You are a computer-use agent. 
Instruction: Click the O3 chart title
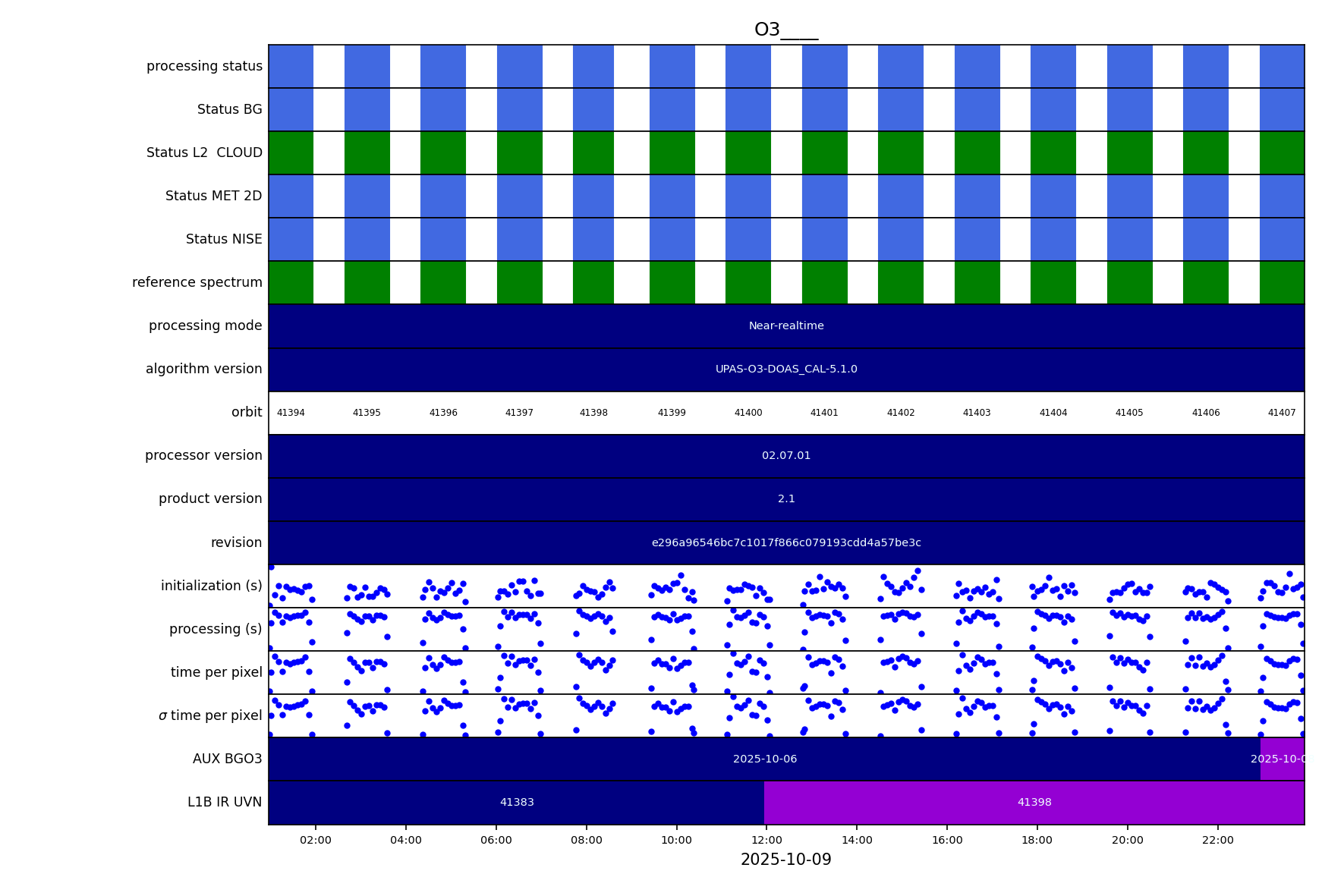point(785,30)
